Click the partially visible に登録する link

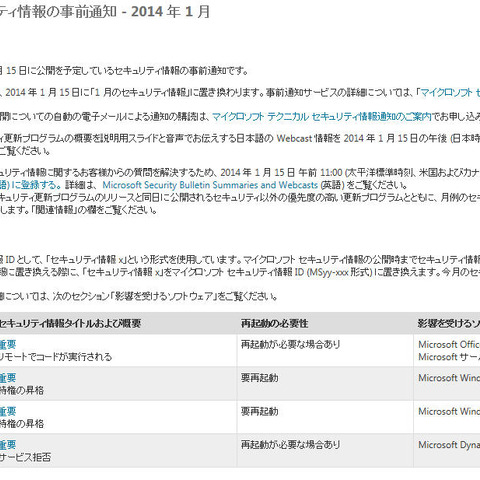click(x=30, y=185)
